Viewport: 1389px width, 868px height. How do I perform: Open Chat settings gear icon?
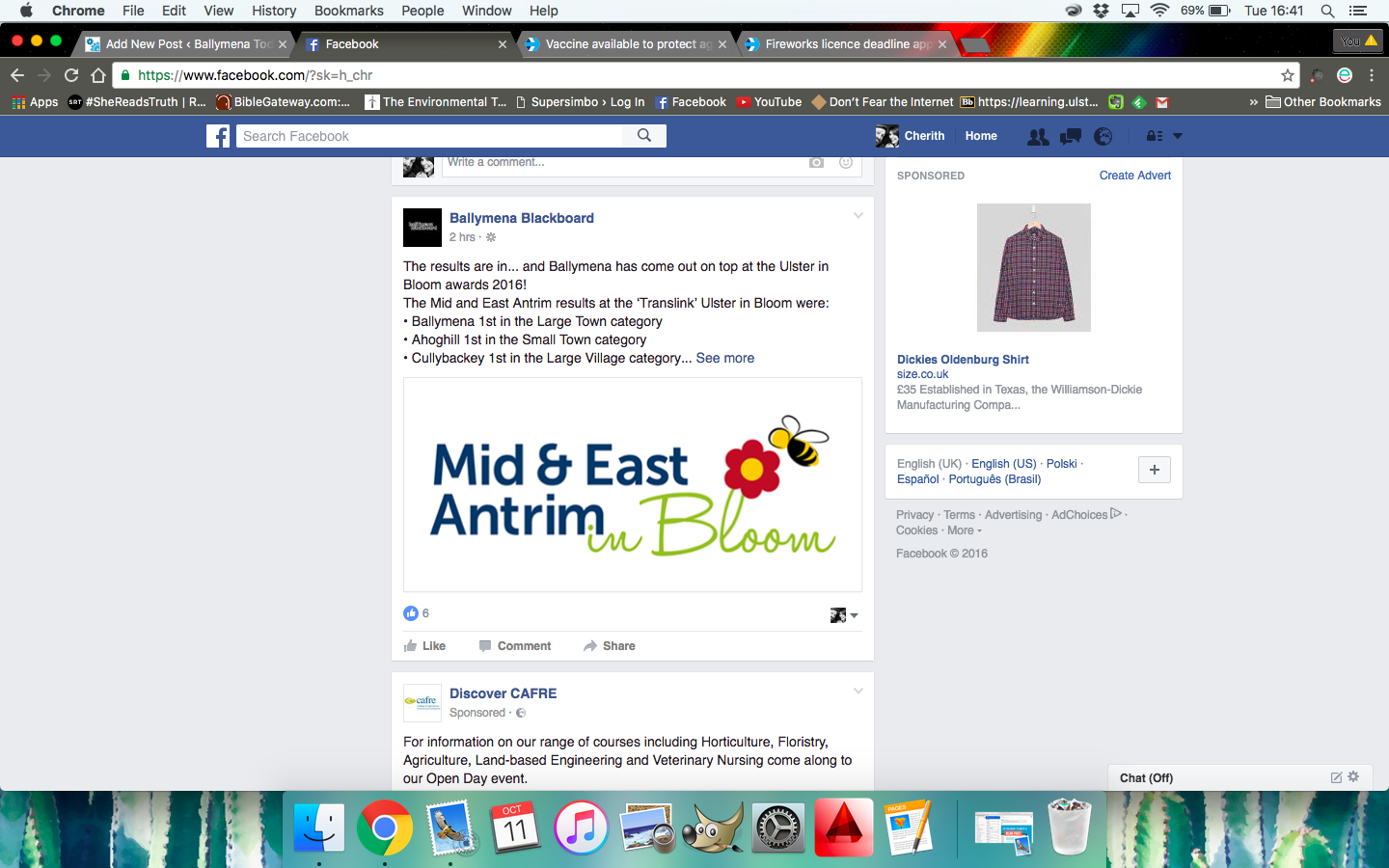click(x=1353, y=777)
